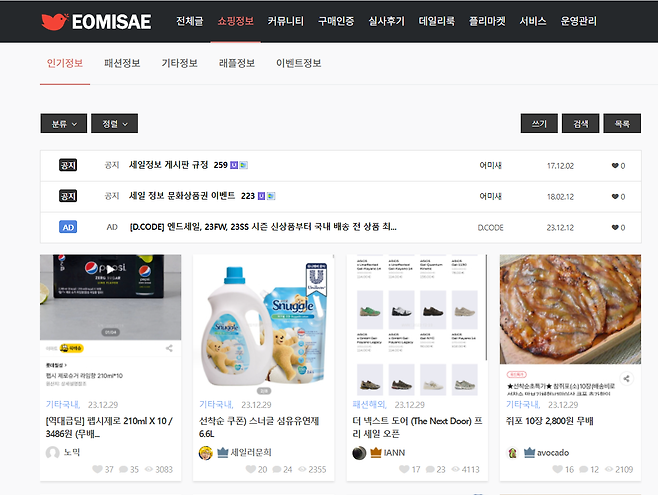The width and height of the screenshot is (658, 495).
Task: Switch to the 패션정보 tab
Action: tap(122, 63)
